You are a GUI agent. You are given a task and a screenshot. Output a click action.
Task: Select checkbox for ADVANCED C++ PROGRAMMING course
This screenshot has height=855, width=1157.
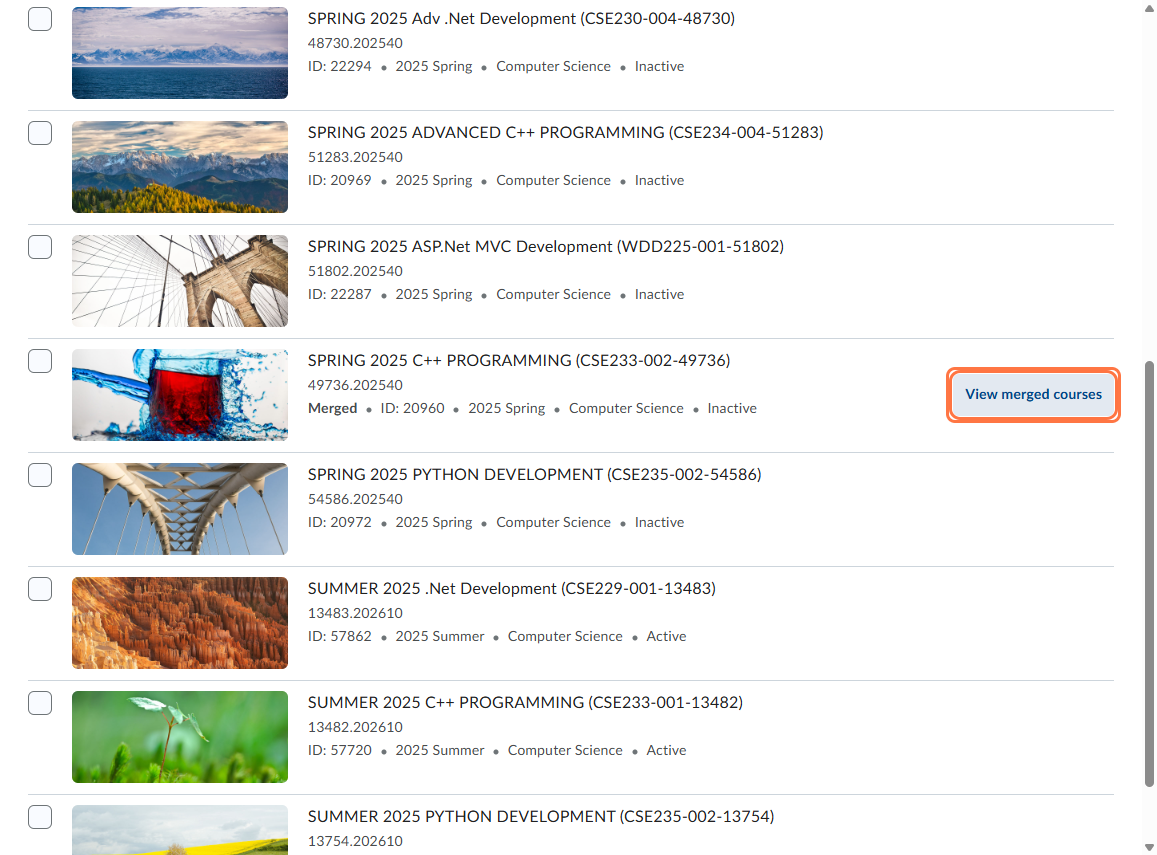(x=40, y=134)
